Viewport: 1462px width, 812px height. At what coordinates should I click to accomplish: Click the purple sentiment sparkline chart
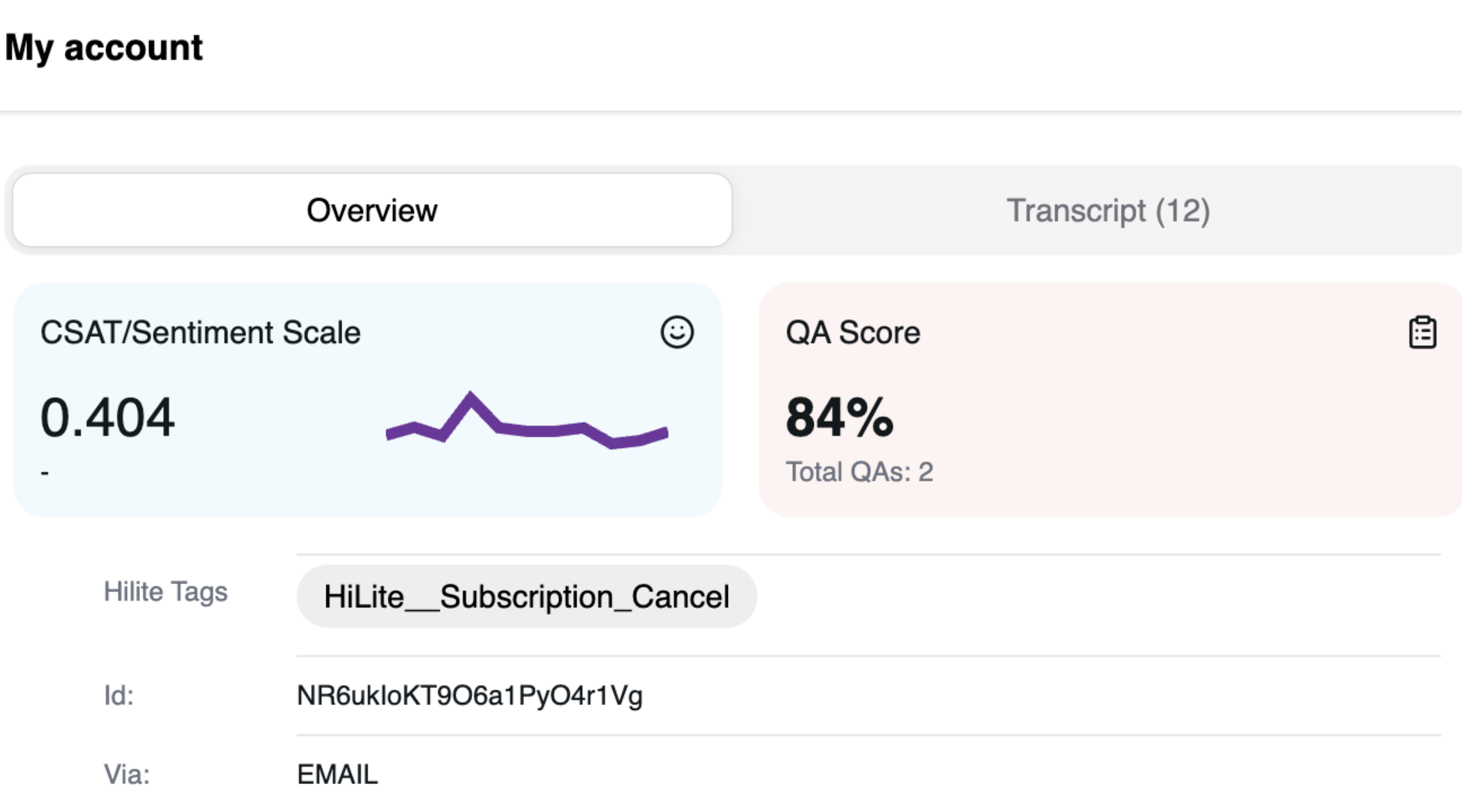point(527,420)
